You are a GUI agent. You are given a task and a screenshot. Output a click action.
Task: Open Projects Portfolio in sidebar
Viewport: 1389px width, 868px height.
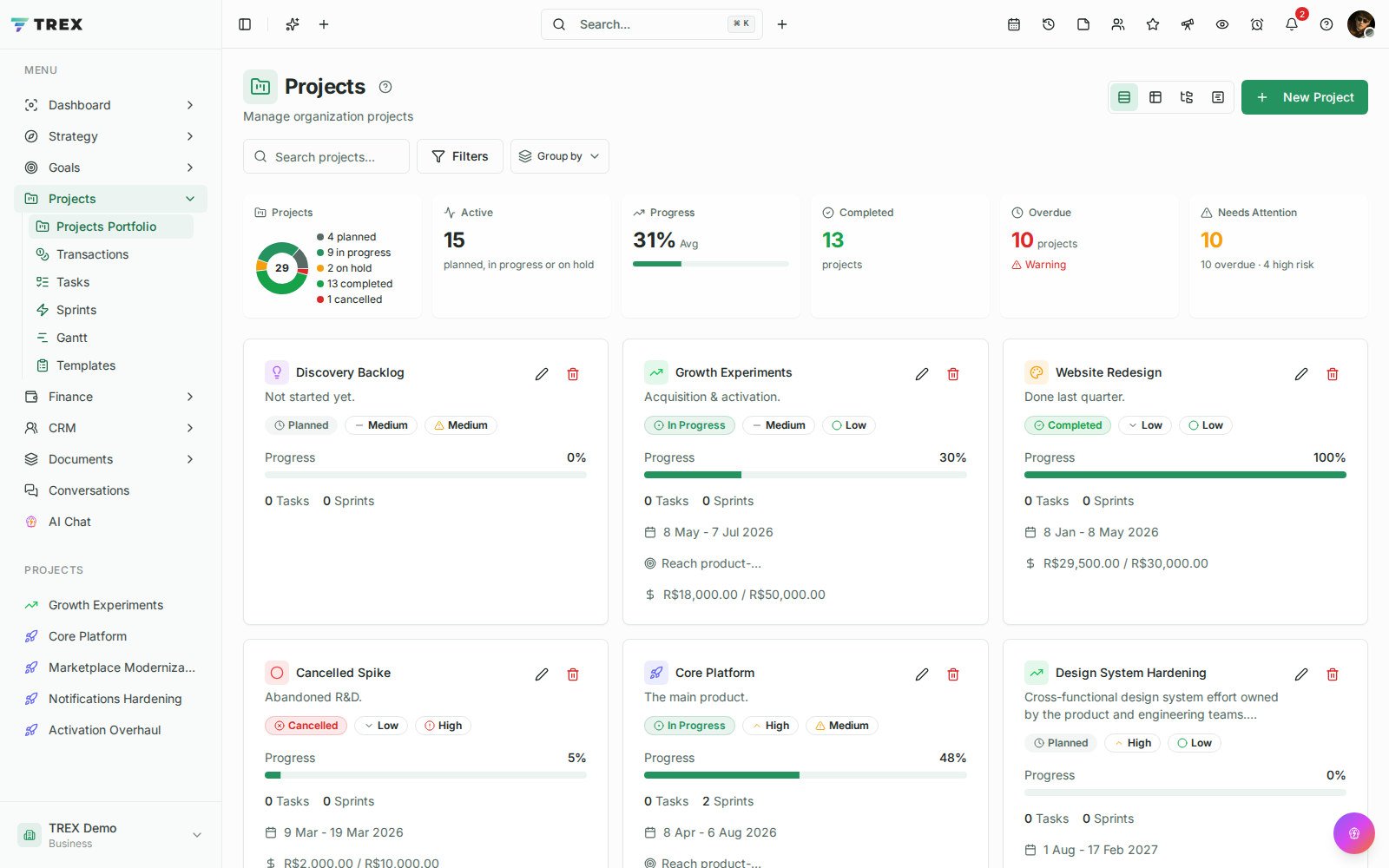(111, 227)
